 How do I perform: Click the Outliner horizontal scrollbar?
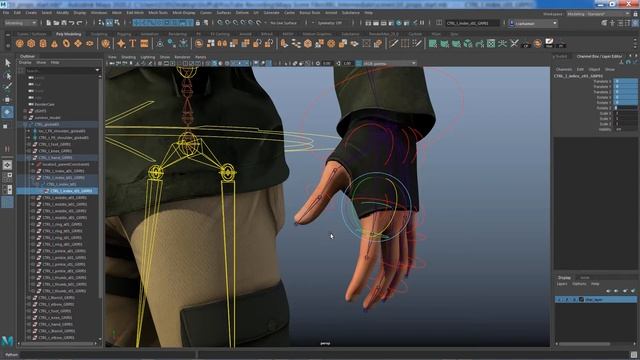(x=57, y=344)
